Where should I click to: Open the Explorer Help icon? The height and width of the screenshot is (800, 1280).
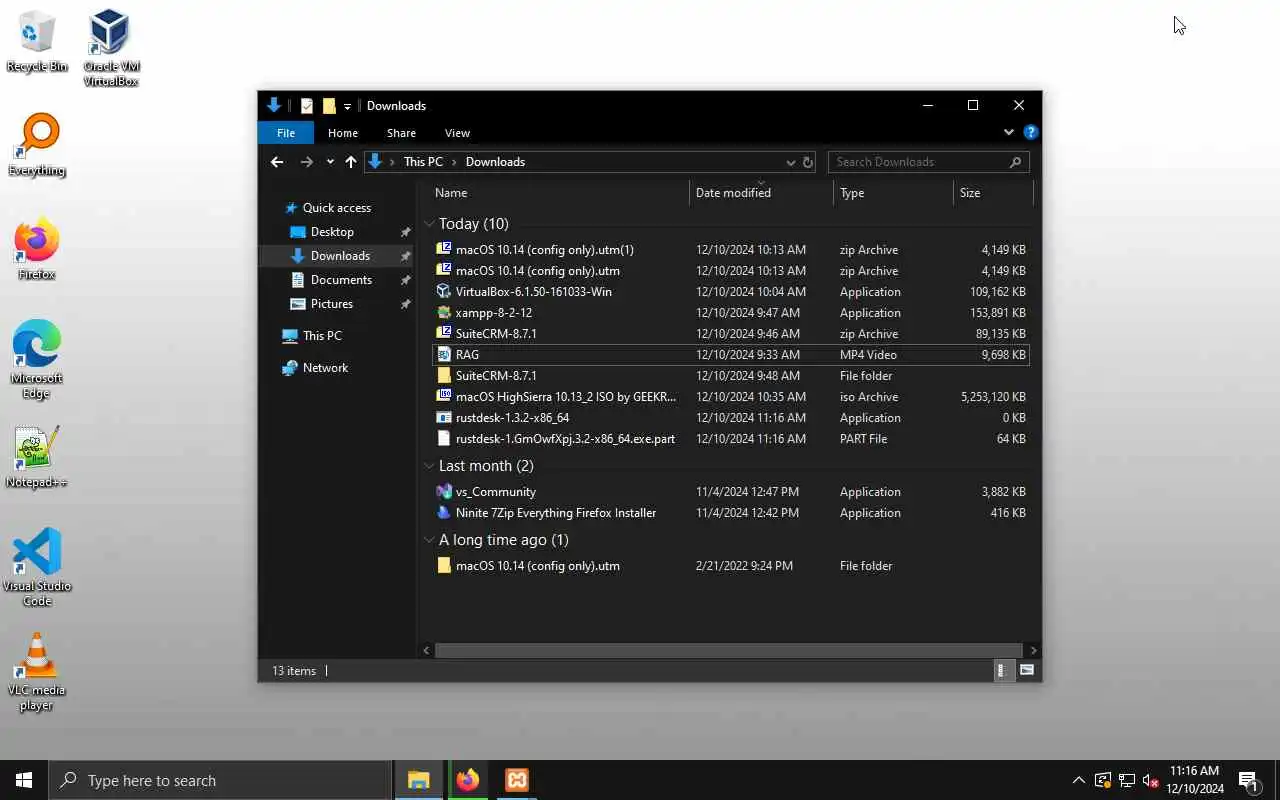point(1031,132)
